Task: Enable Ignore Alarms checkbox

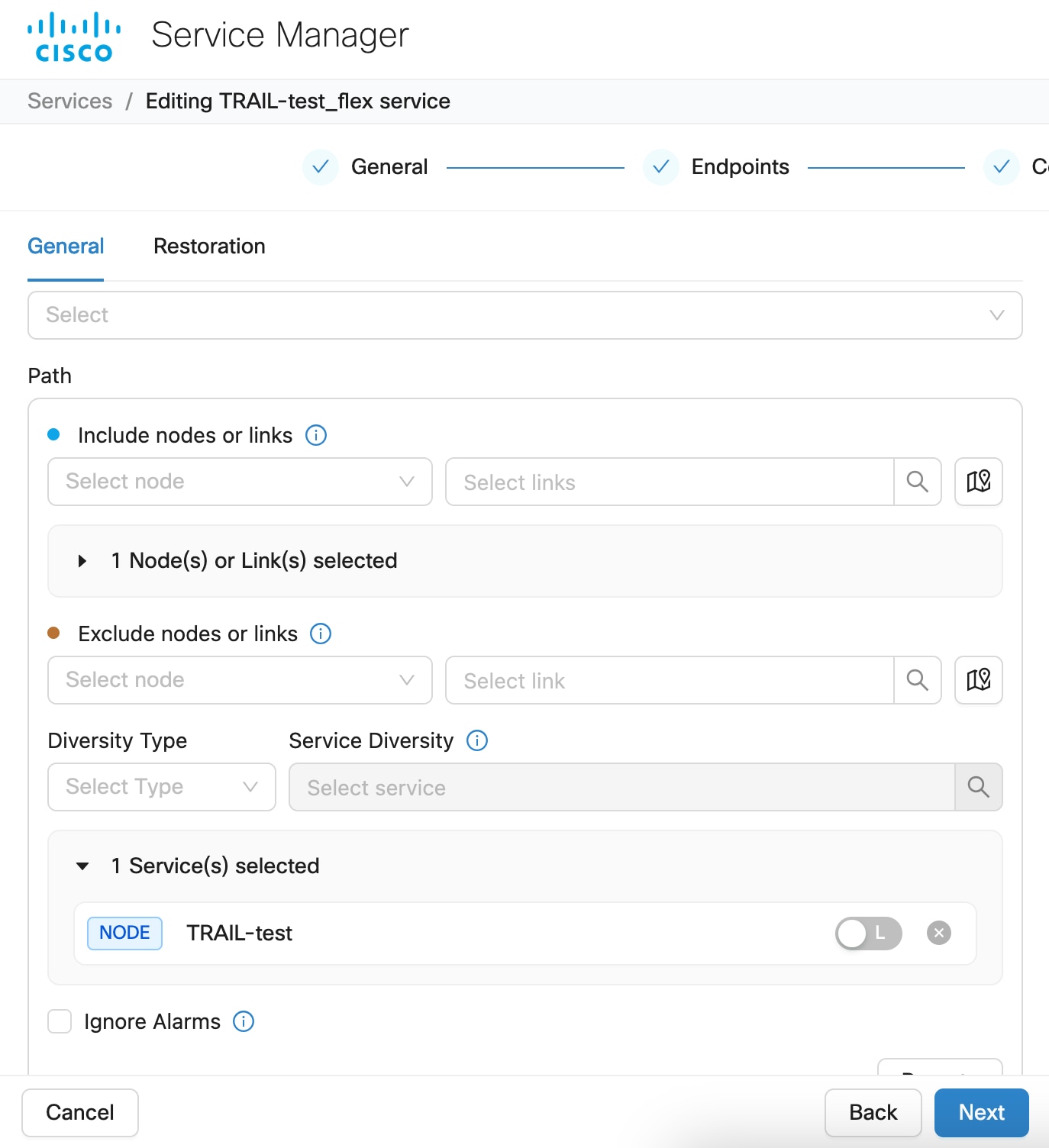Action: [x=60, y=1021]
